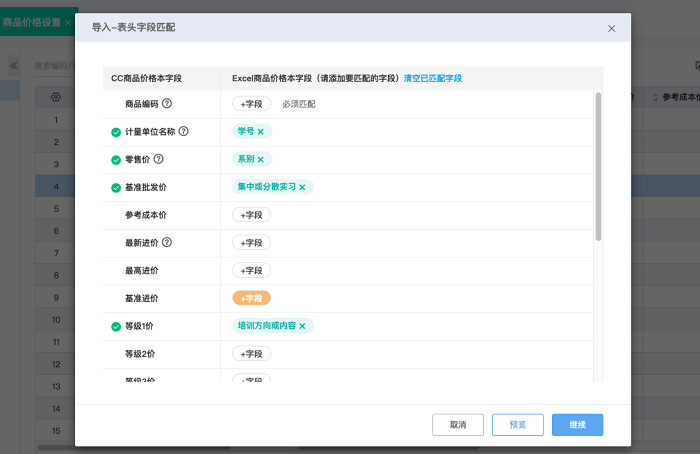Viewport: 700px width, 454px height.
Task: Click the help icon next to 零售价
Action: pos(158,159)
